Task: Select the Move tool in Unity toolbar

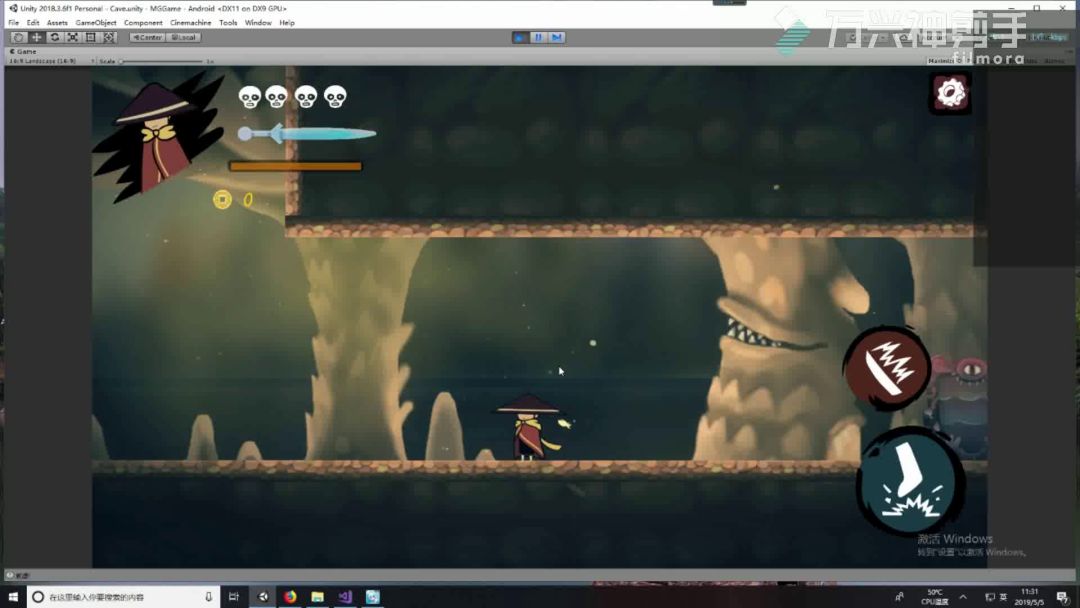Action: [37, 37]
